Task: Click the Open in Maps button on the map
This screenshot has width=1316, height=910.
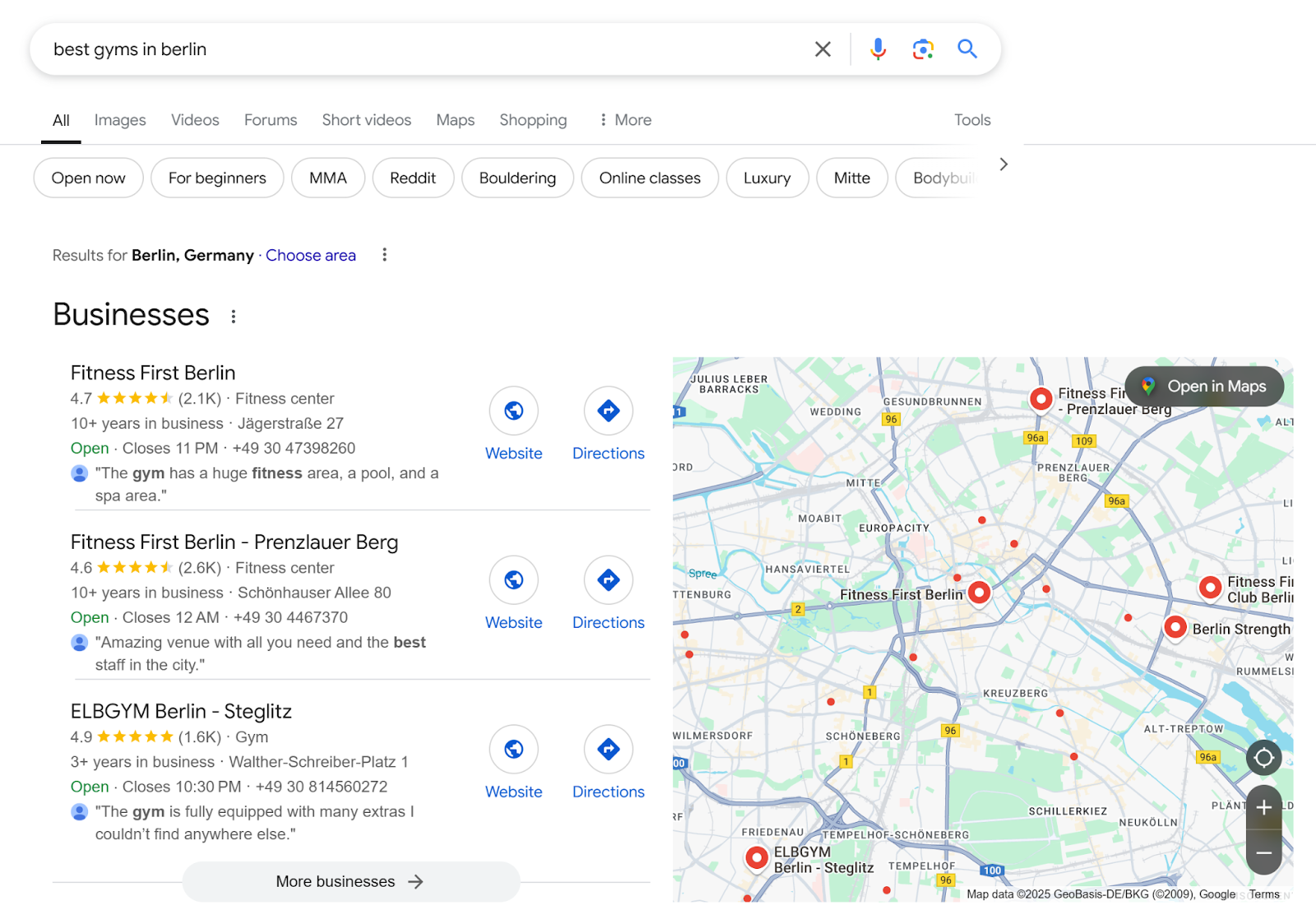Action: pyautogui.click(x=1204, y=386)
